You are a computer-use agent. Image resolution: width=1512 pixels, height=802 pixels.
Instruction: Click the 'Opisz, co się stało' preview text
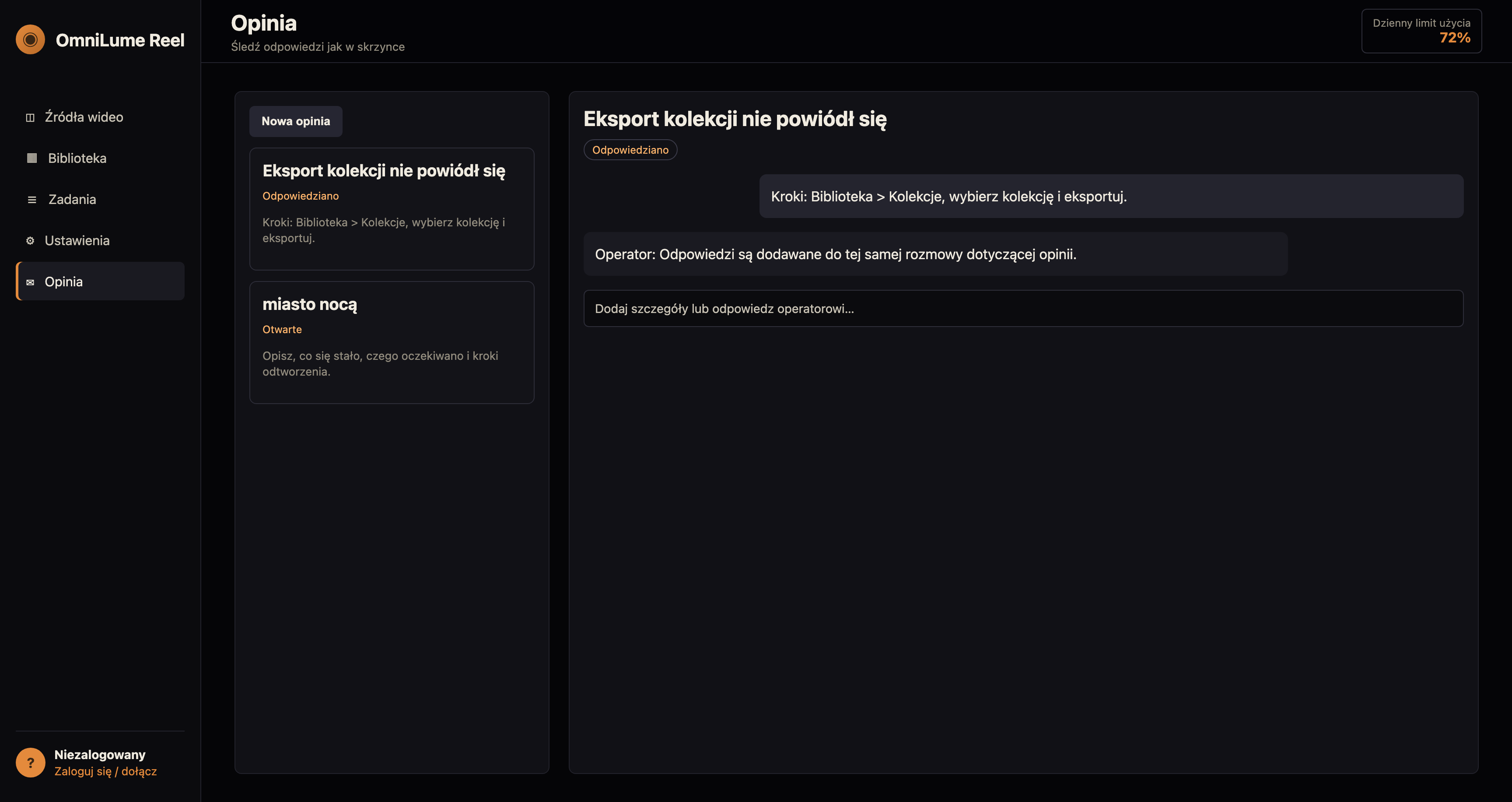[x=380, y=363]
